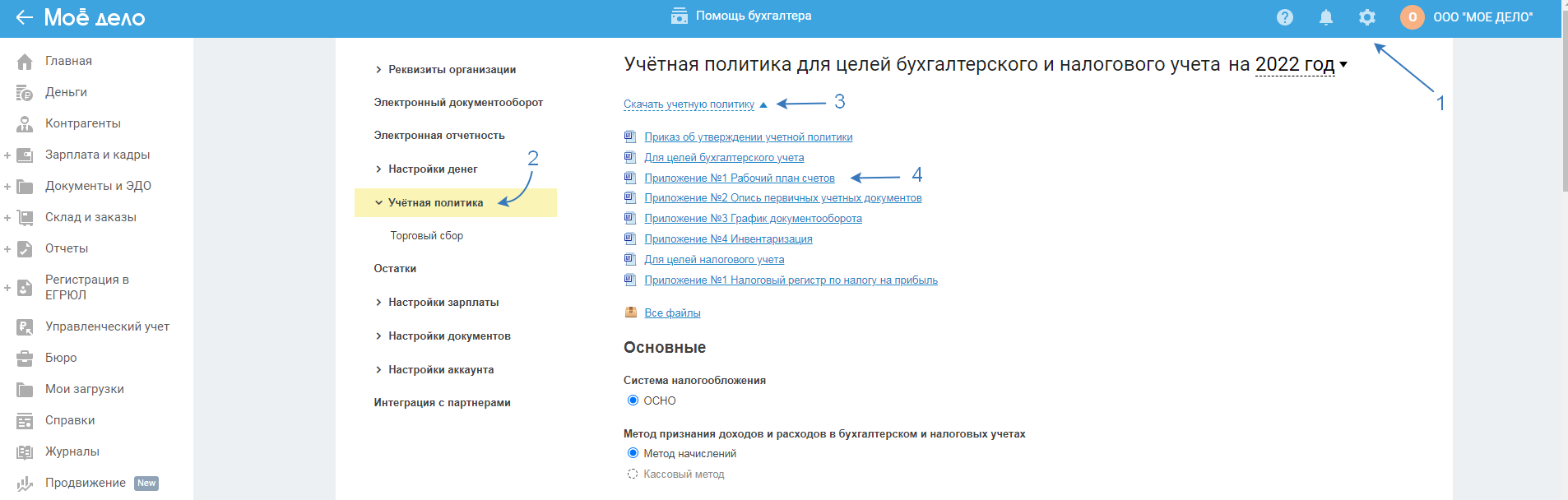Click the Деньги coins icon

pyautogui.click(x=25, y=93)
